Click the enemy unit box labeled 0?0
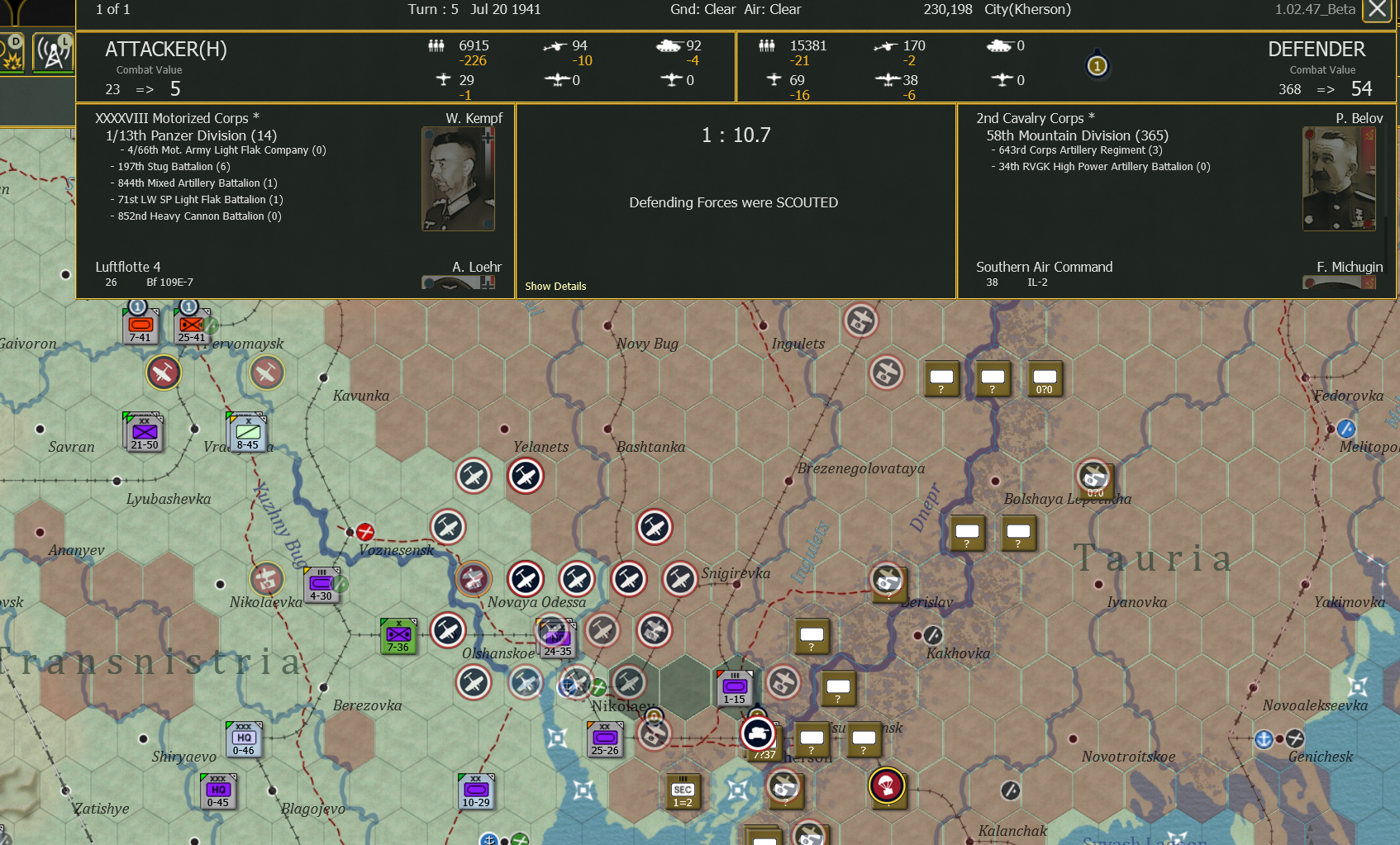This screenshot has height=845, width=1400. 1045,380
